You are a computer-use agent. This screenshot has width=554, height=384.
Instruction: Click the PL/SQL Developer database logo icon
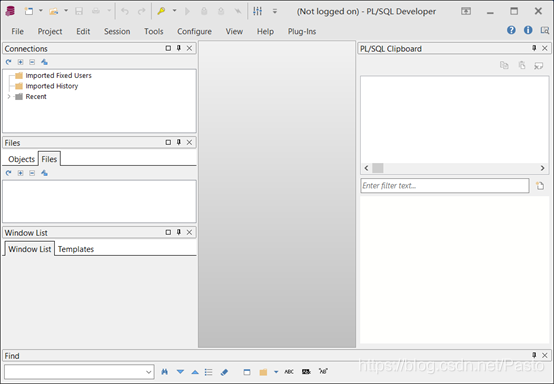pyautogui.click(x=10, y=11)
